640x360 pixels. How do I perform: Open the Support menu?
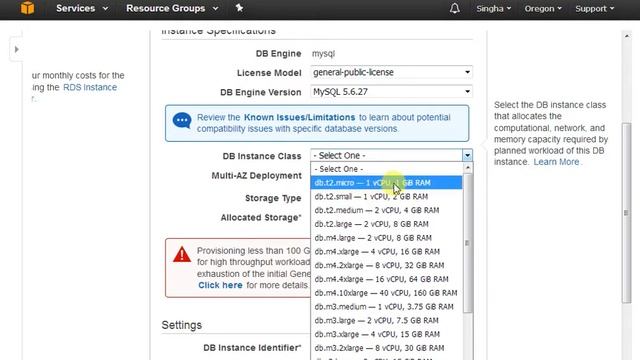(x=594, y=9)
